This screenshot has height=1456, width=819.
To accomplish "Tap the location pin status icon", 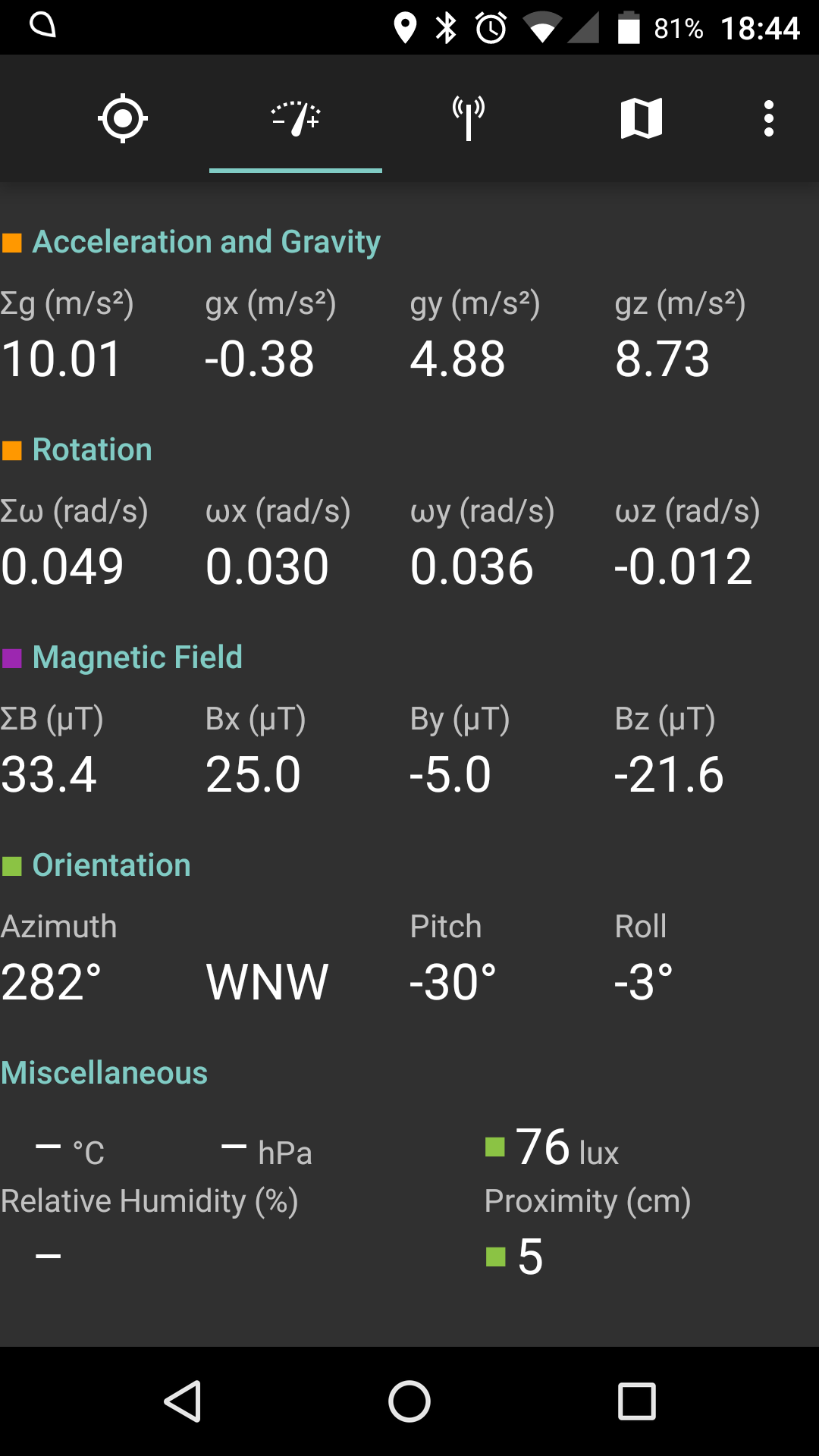I will [x=405, y=28].
